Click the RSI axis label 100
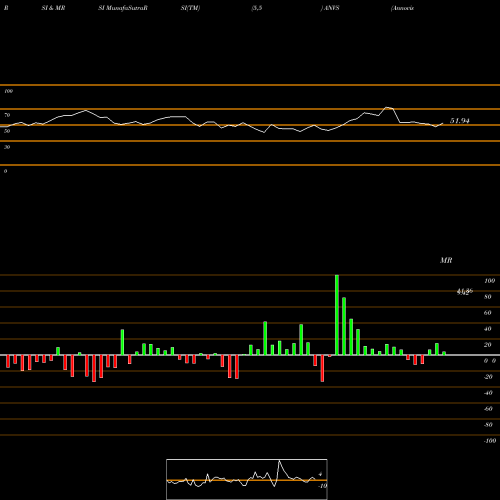This screenshot has width=500, height=500. [8, 91]
